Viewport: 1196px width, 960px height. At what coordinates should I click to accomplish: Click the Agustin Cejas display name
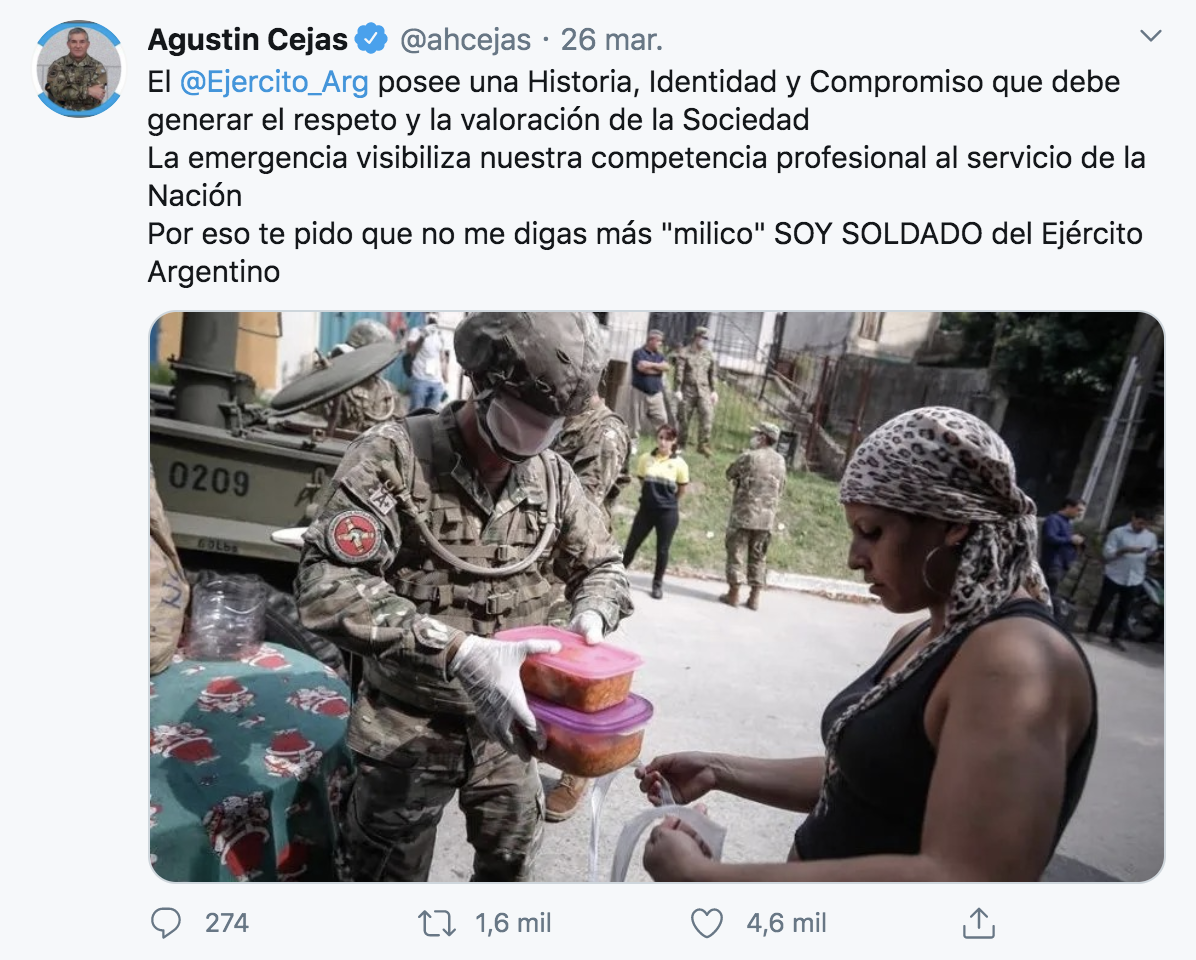coord(247,39)
